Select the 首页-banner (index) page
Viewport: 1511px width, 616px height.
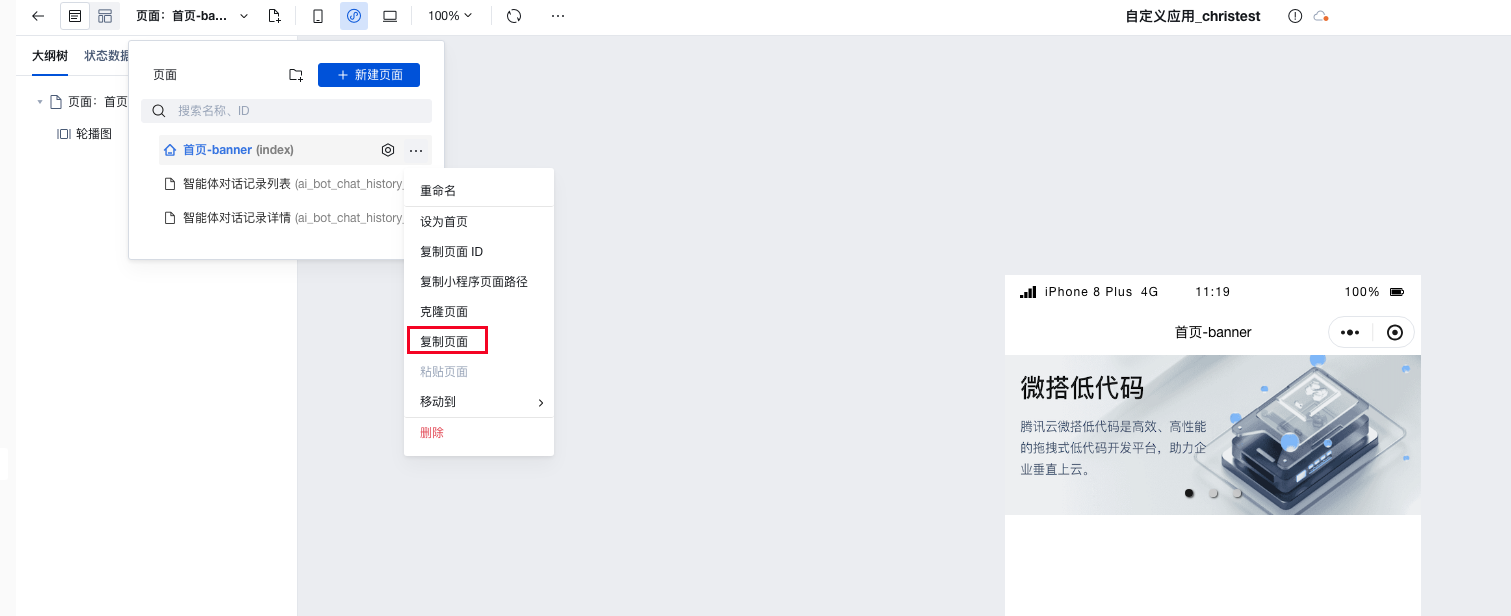tap(295, 150)
